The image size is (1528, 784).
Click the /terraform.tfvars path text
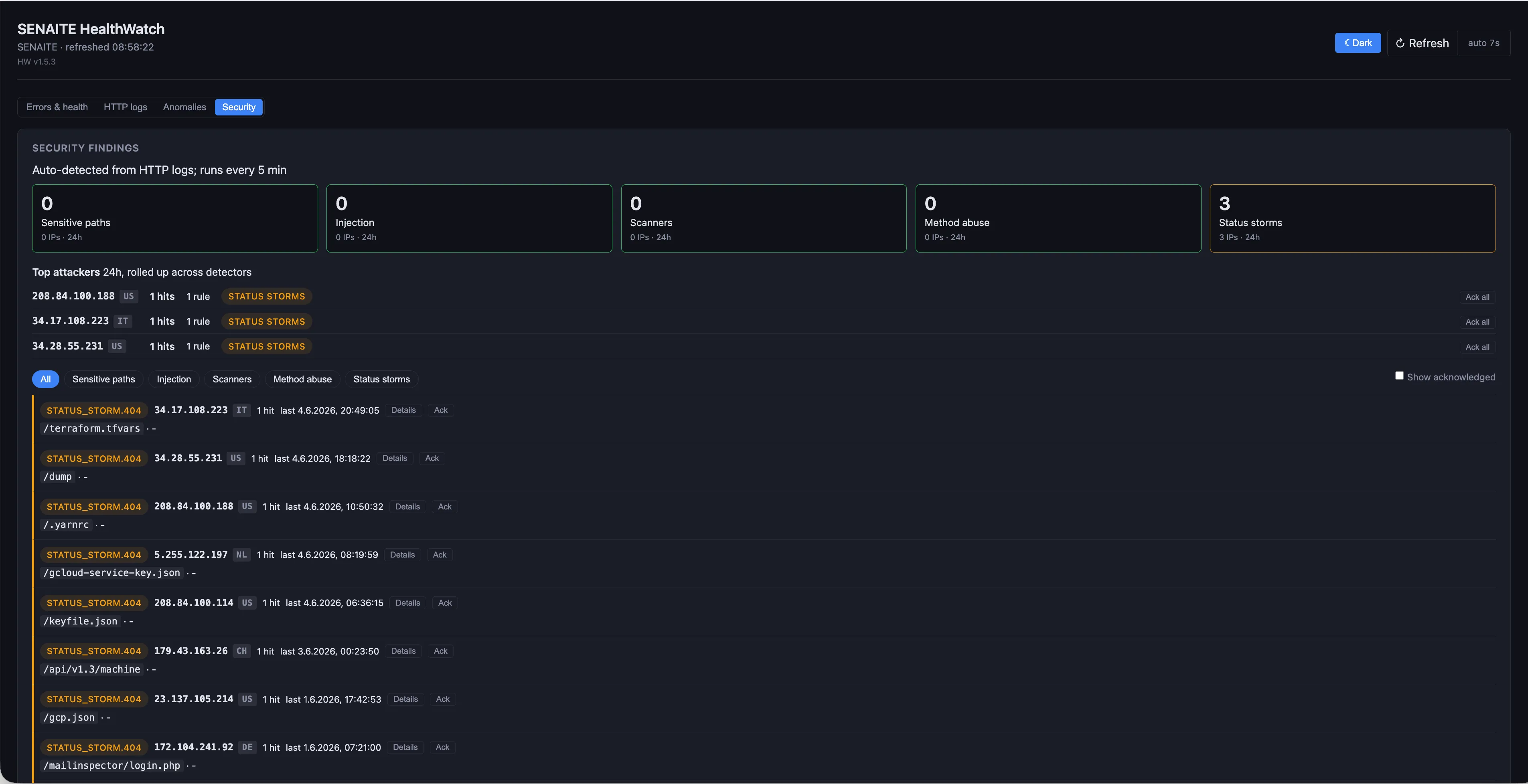coord(91,428)
